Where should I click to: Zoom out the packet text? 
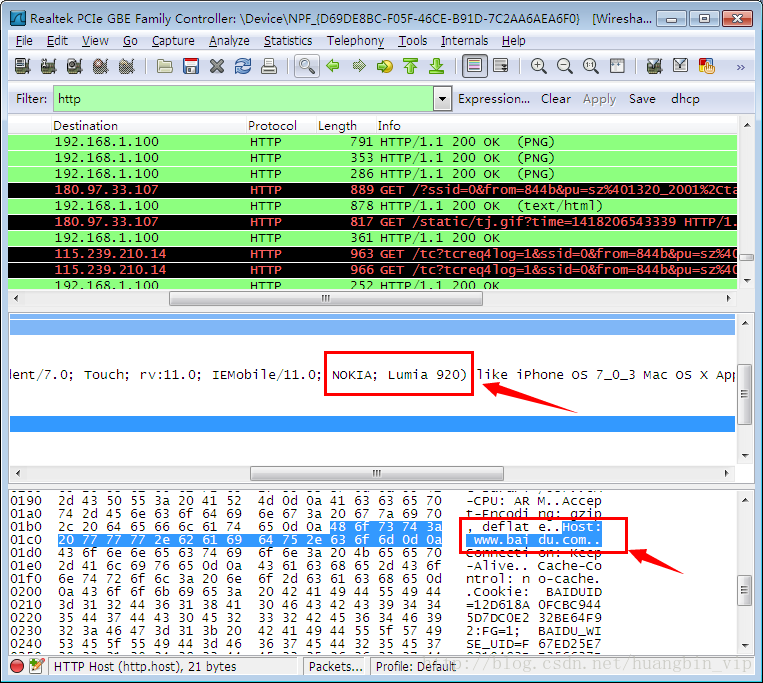point(564,66)
